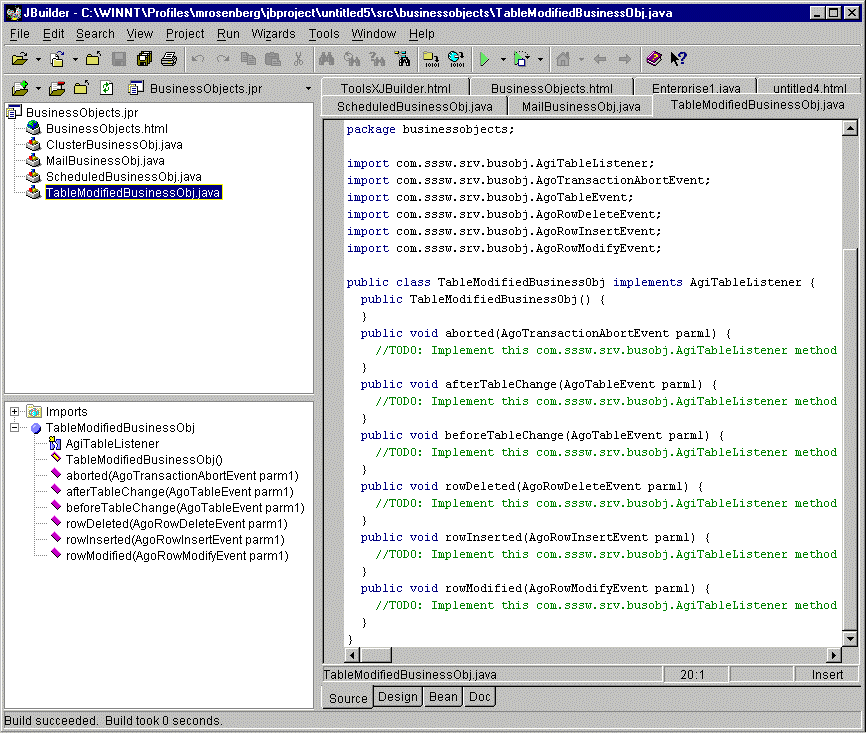
Task: Open the dropdown arrow beside Open file
Action: (38, 59)
